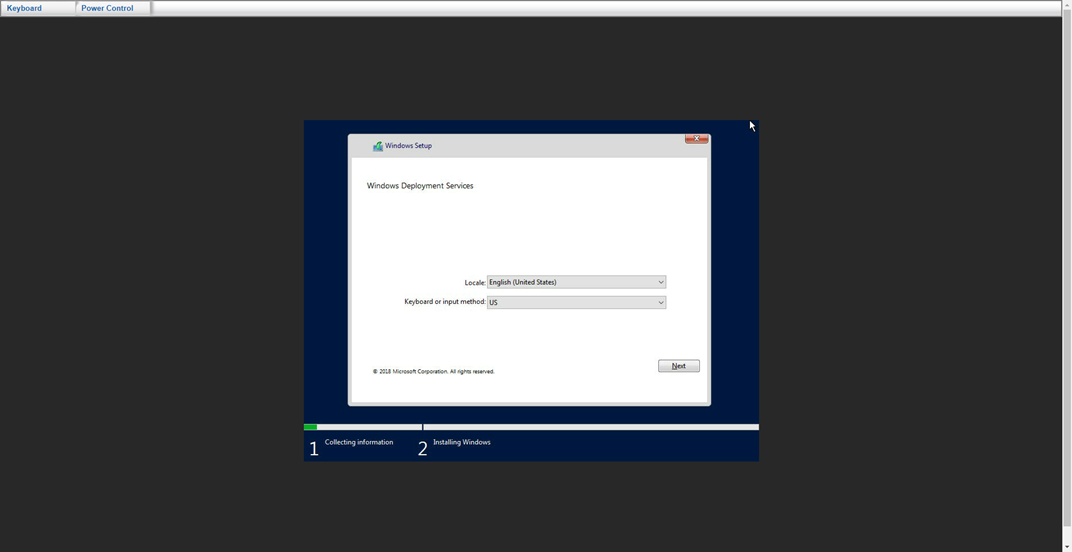Viewport: 1072px width, 552px height.
Task: Click the Installing Windows step label
Action: (x=461, y=442)
